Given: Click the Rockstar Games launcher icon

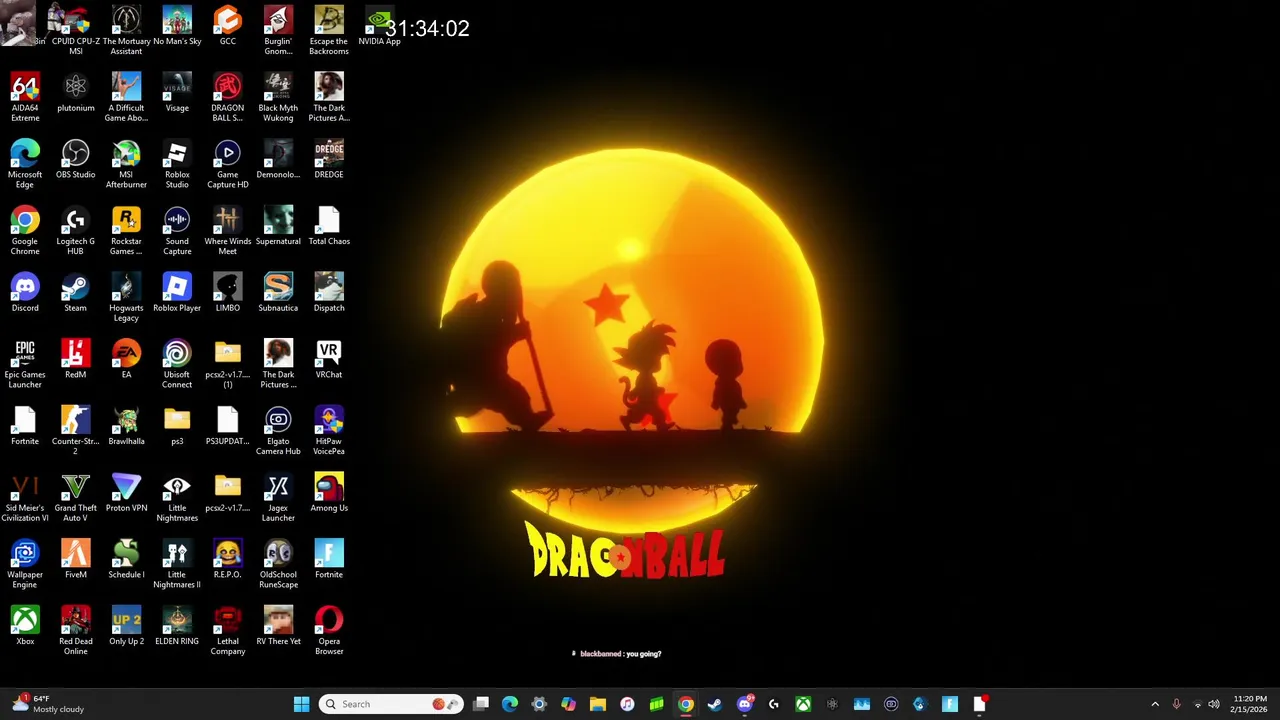Looking at the screenshot, I should coord(126,231).
